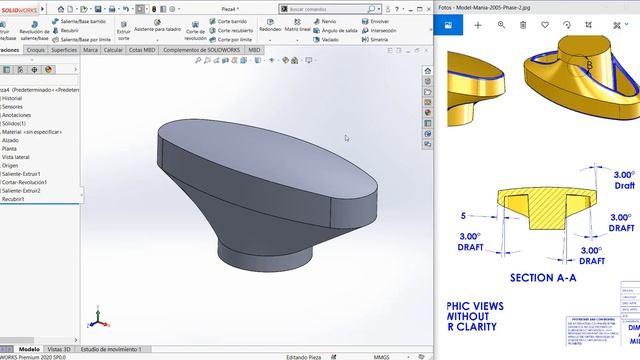
Task: Expand the feature manager panel arrow
Action: point(76,69)
